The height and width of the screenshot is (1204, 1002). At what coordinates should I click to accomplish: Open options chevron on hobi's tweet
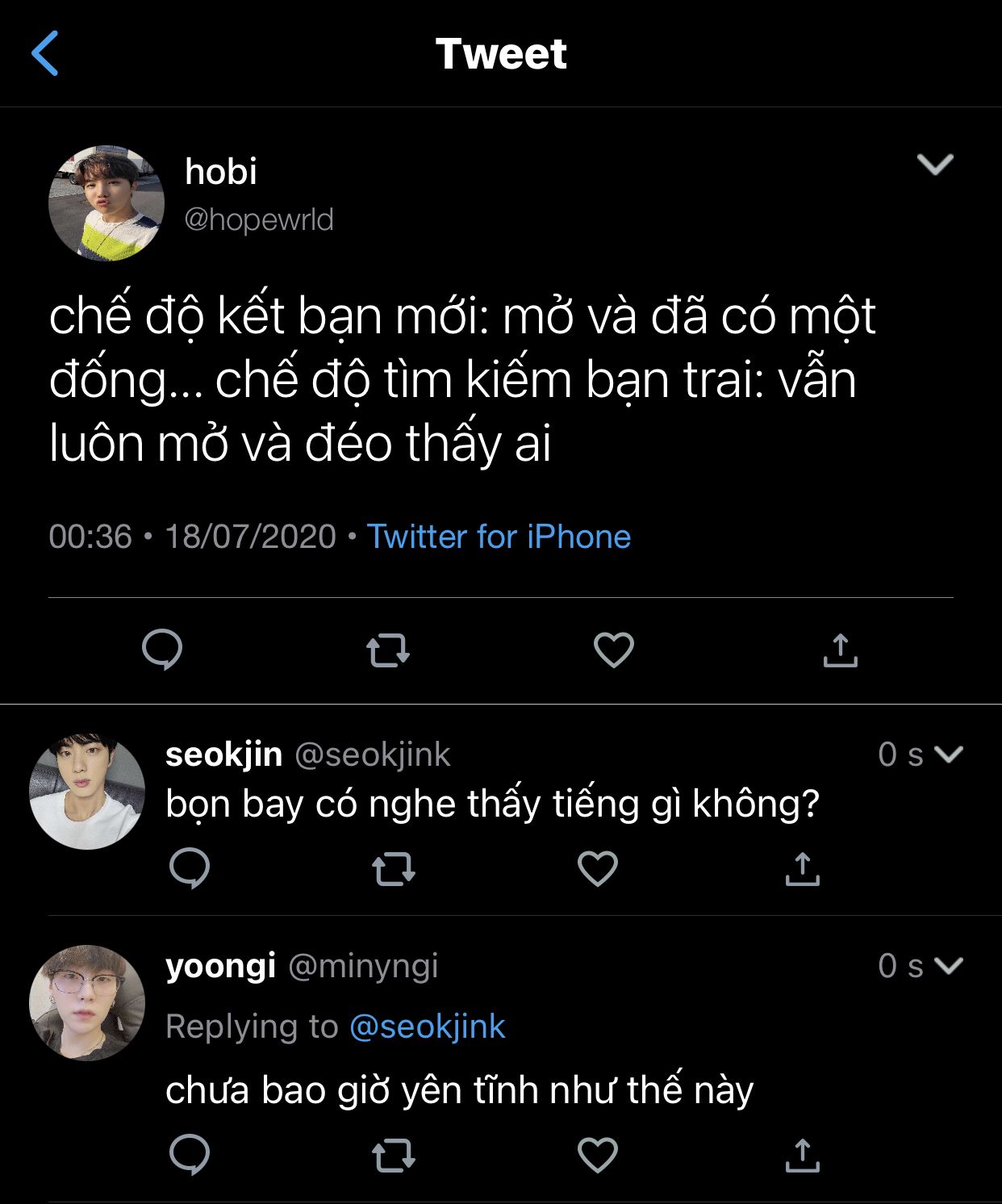click(x=935, y=165)
